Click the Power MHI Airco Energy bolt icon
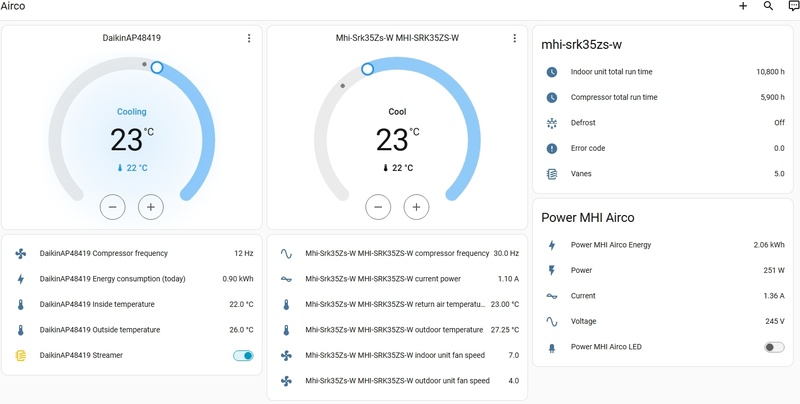Viewport: 800px width, 404px height. point(552,245)
